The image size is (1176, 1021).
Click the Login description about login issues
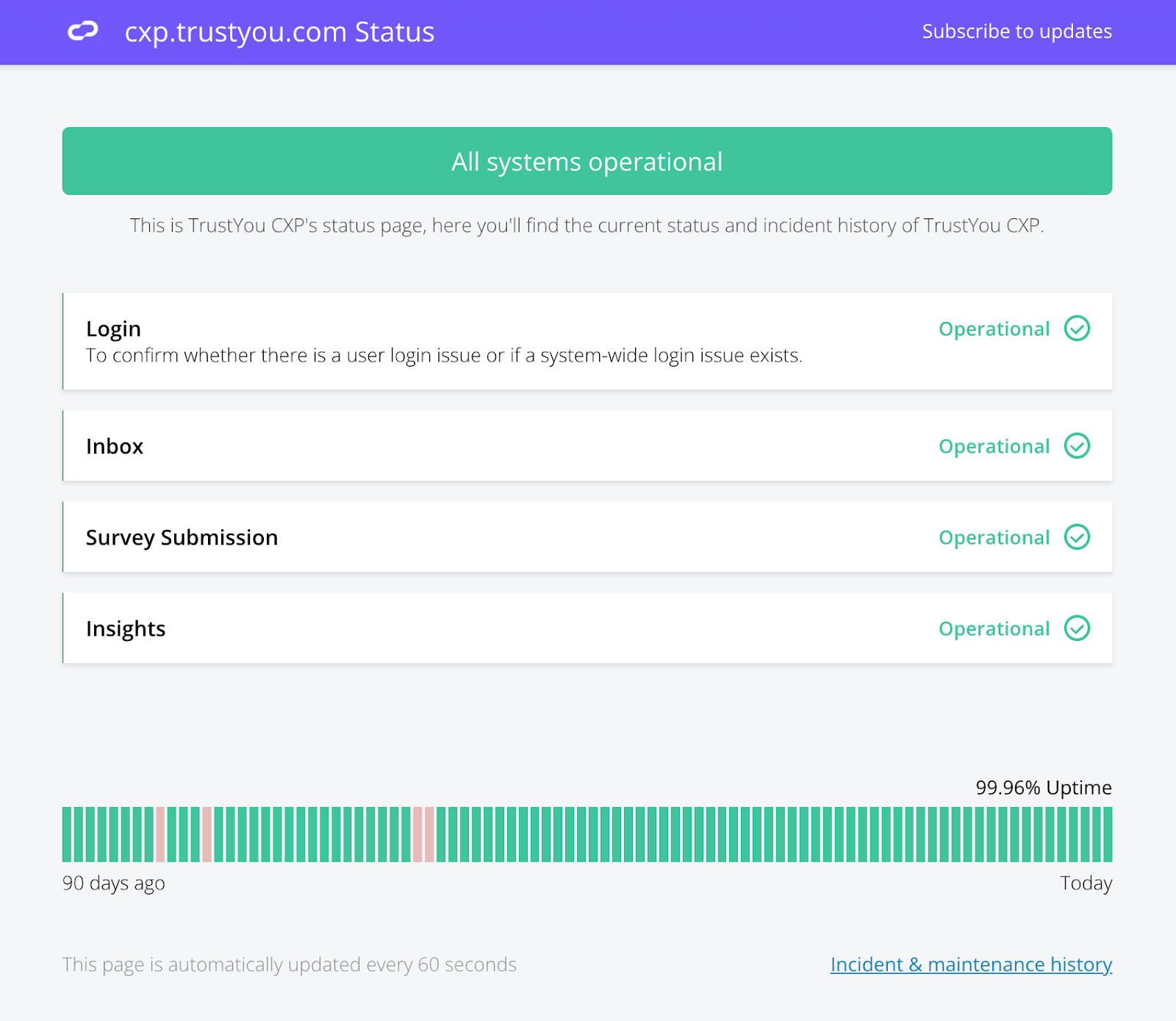point(444,356)
